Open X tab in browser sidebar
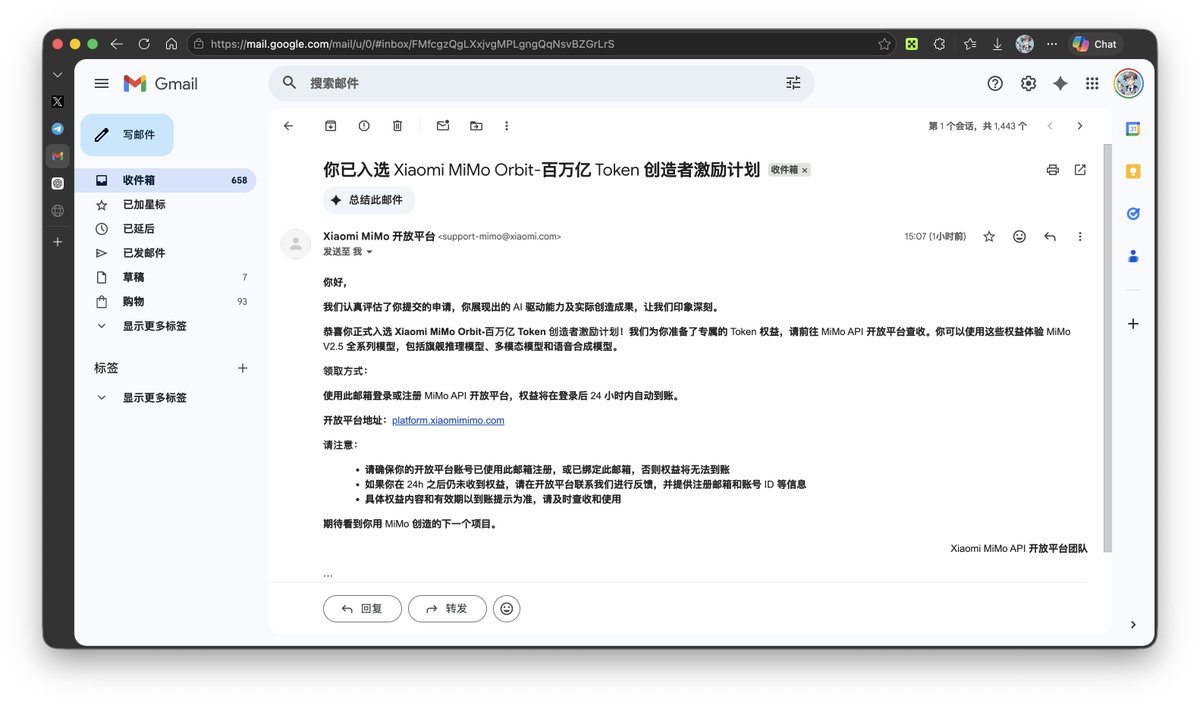The width and height of the screenshot is (1200, 705). click(58, 101)
